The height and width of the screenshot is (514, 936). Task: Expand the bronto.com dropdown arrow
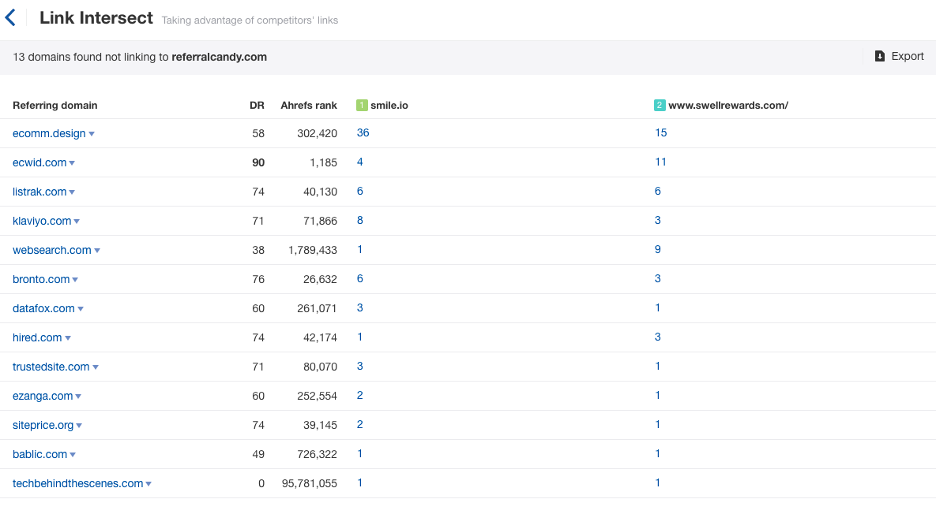(75, 280)
